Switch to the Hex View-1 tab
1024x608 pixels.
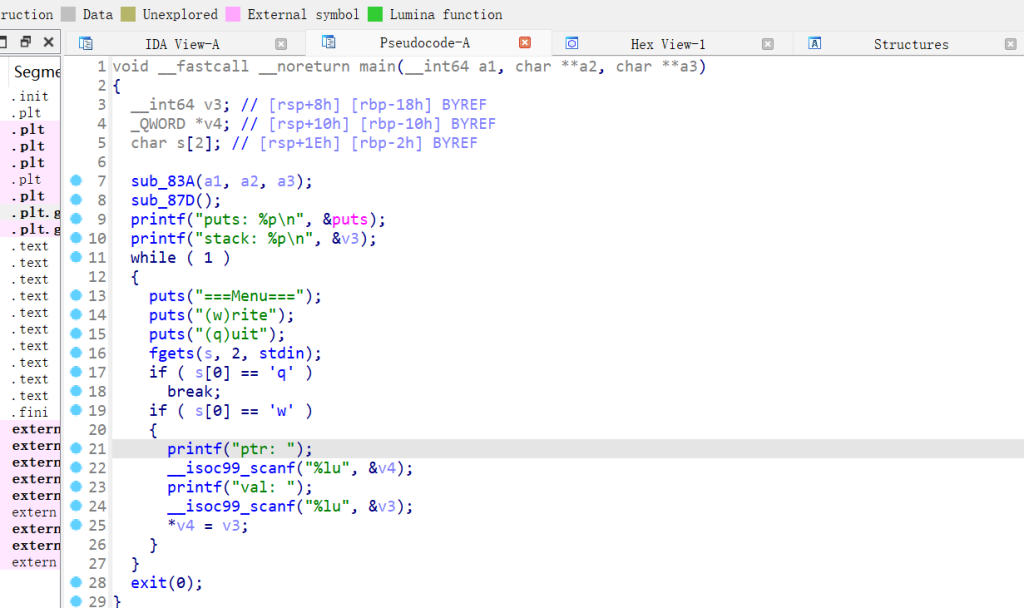point(667,44)
